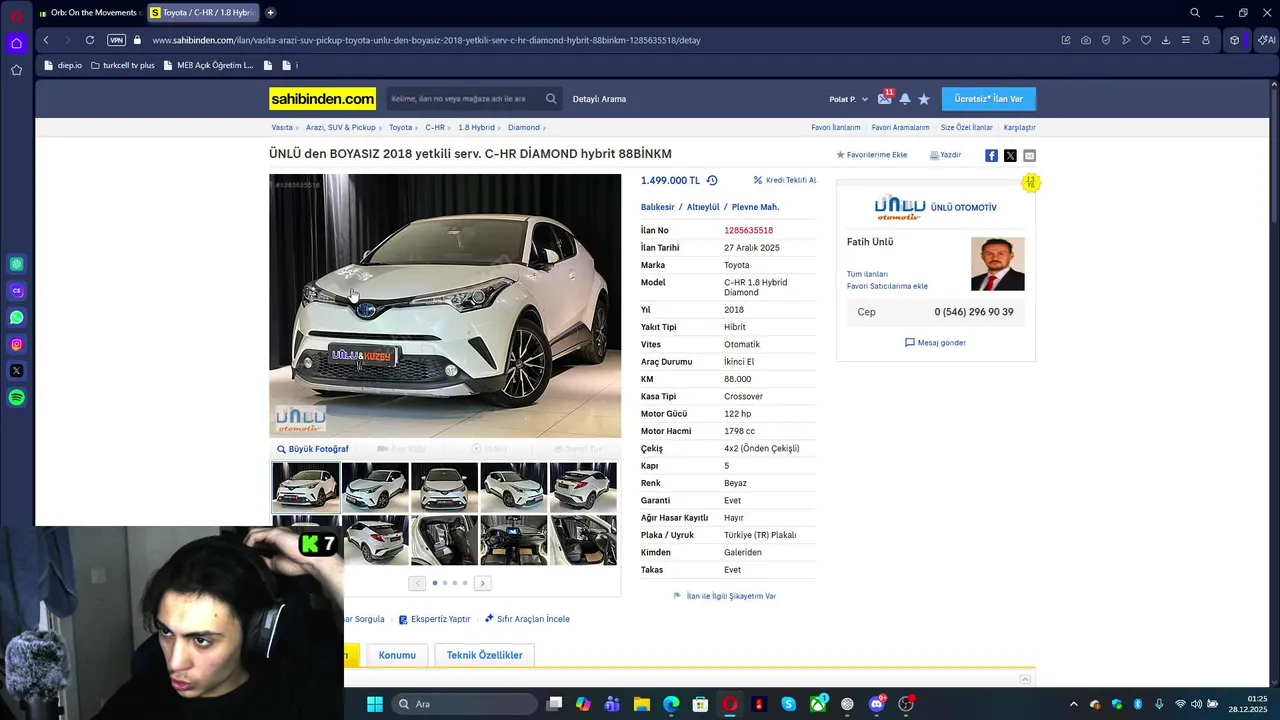The height and width of the screenshot is (720, 1280).
Task: Open price history clock icon
Action: [712, 180]
